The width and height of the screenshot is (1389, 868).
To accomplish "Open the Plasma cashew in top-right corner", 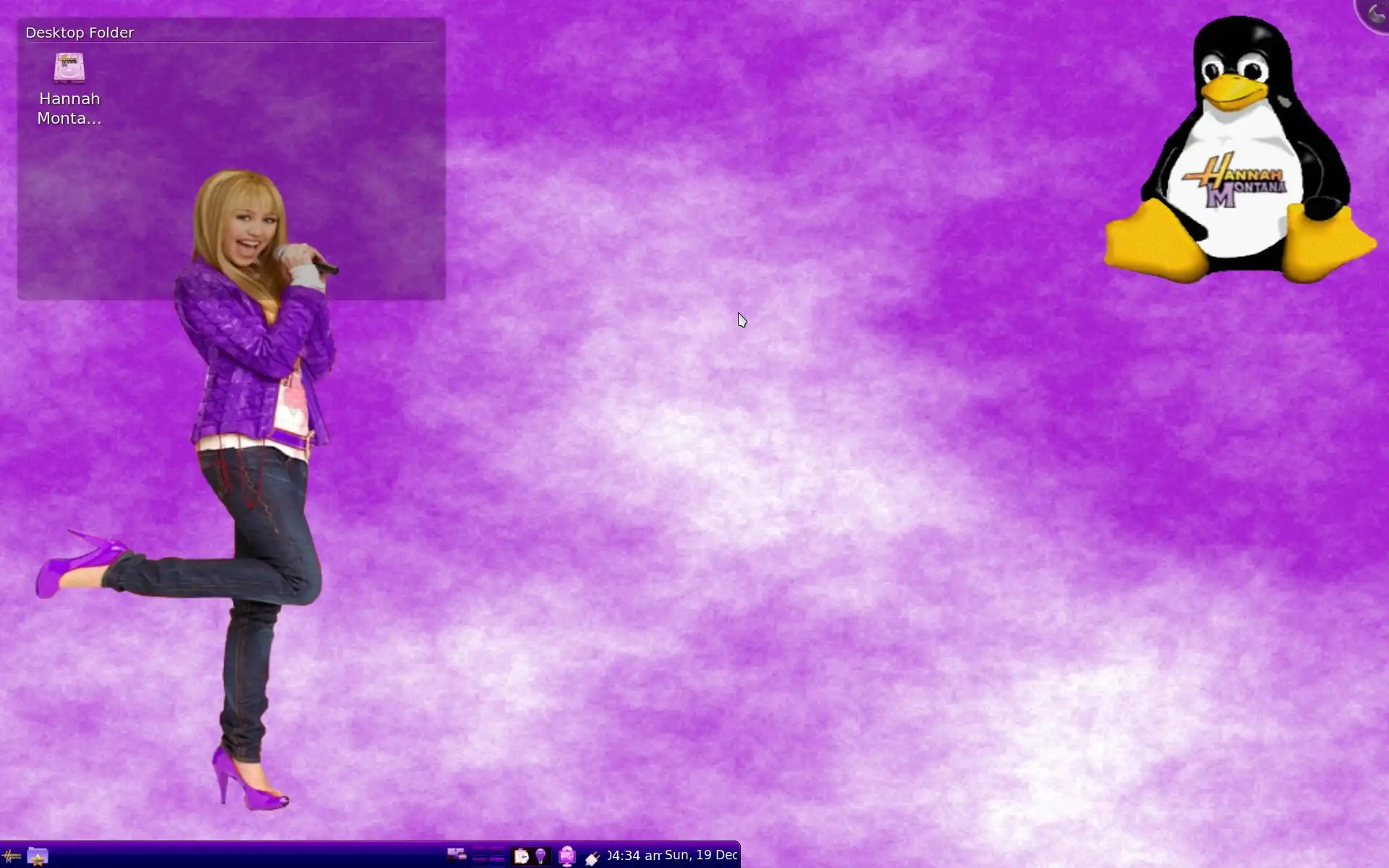I will pyautogui.click(x=1376, y=12).
